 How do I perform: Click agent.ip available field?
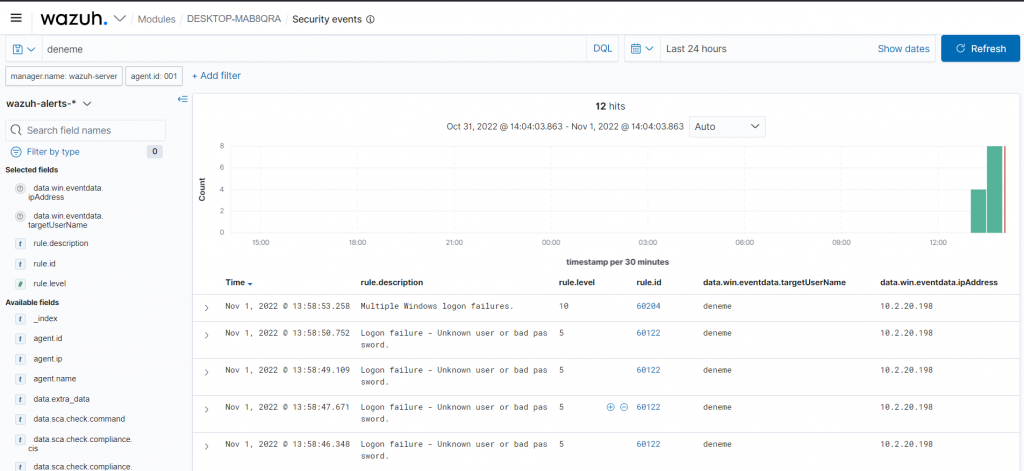48,359
